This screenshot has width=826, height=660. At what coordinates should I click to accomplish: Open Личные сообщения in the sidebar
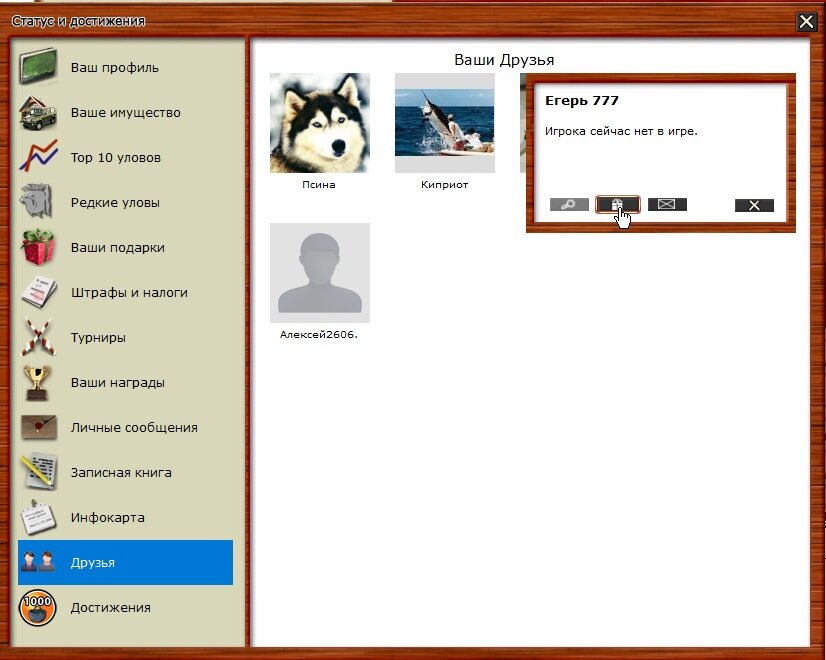[x=133, y=427]
